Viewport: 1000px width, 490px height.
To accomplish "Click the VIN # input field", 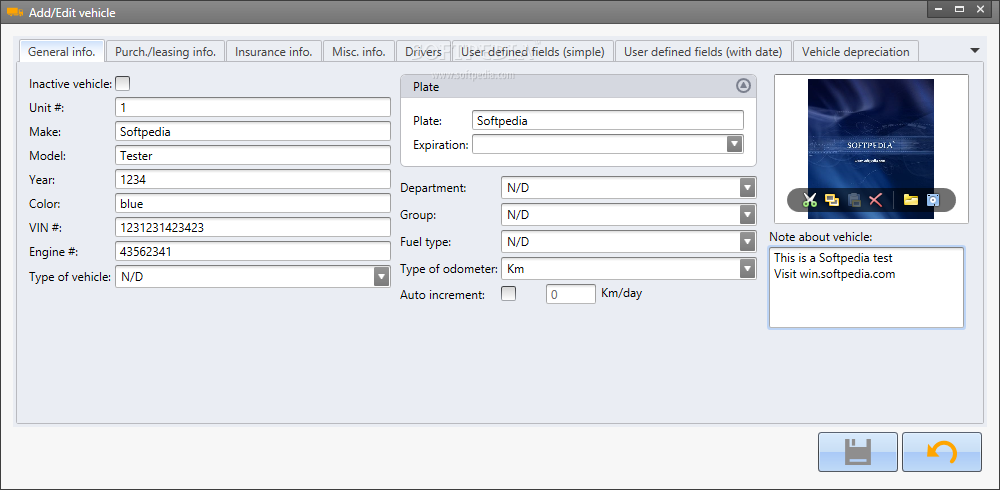I will click(253, 227).
